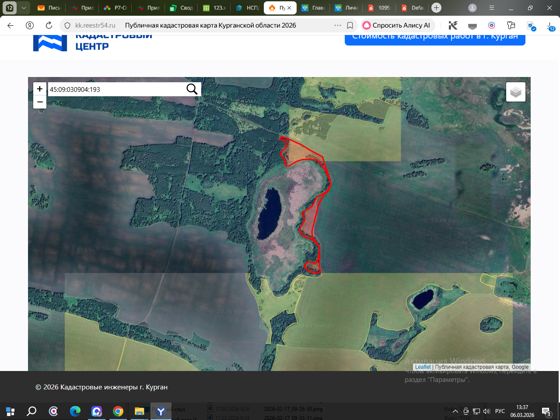Open Windows search from the taskbar

[32, 411]
